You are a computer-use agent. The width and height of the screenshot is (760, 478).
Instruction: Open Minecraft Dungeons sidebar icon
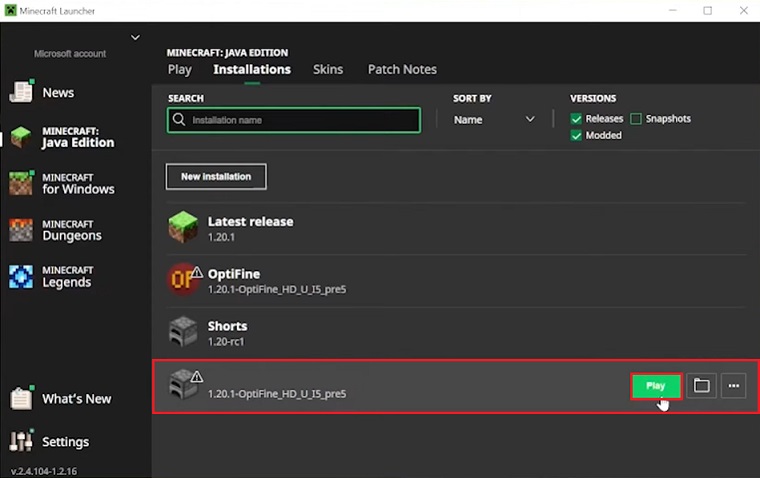21,230
